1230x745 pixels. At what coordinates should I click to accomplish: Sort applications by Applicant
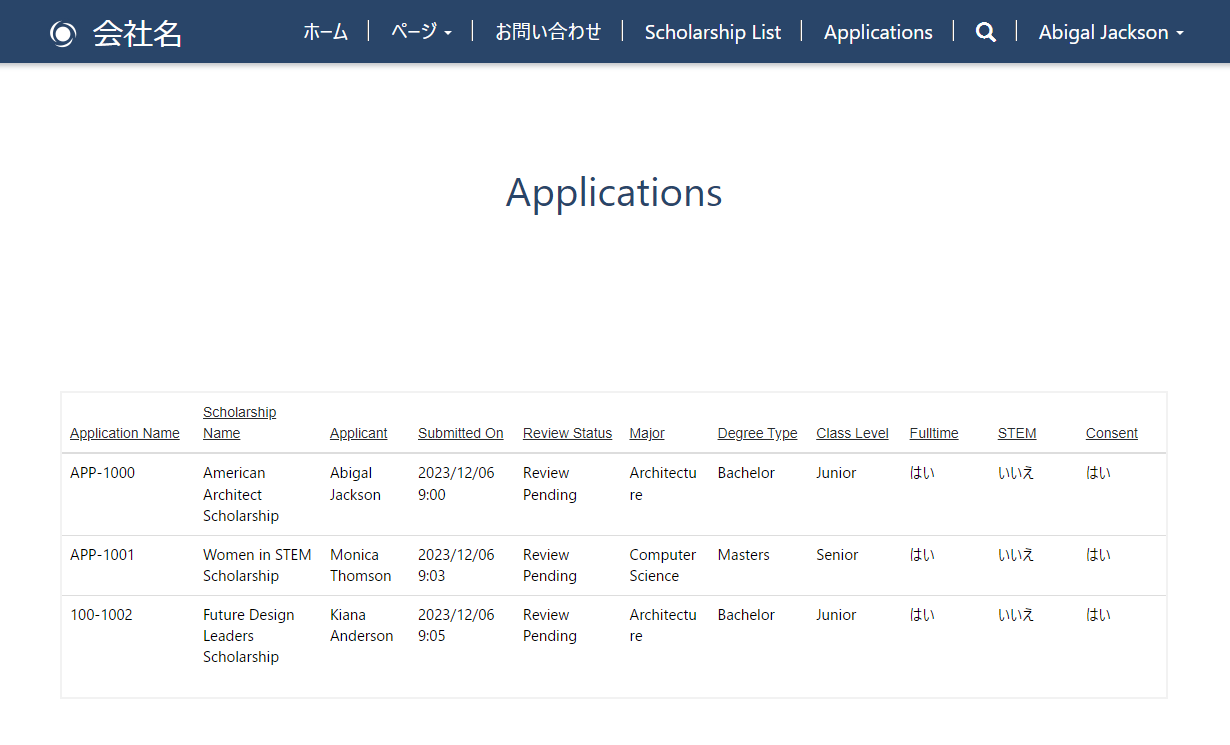point(357,432)
